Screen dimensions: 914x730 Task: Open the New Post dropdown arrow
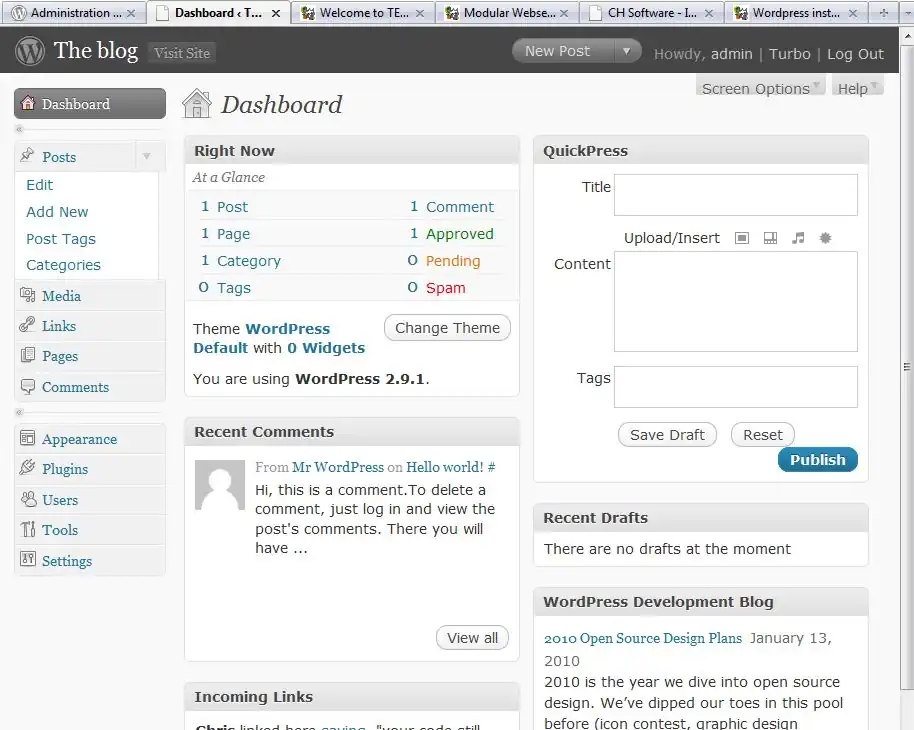click(626, 52)
